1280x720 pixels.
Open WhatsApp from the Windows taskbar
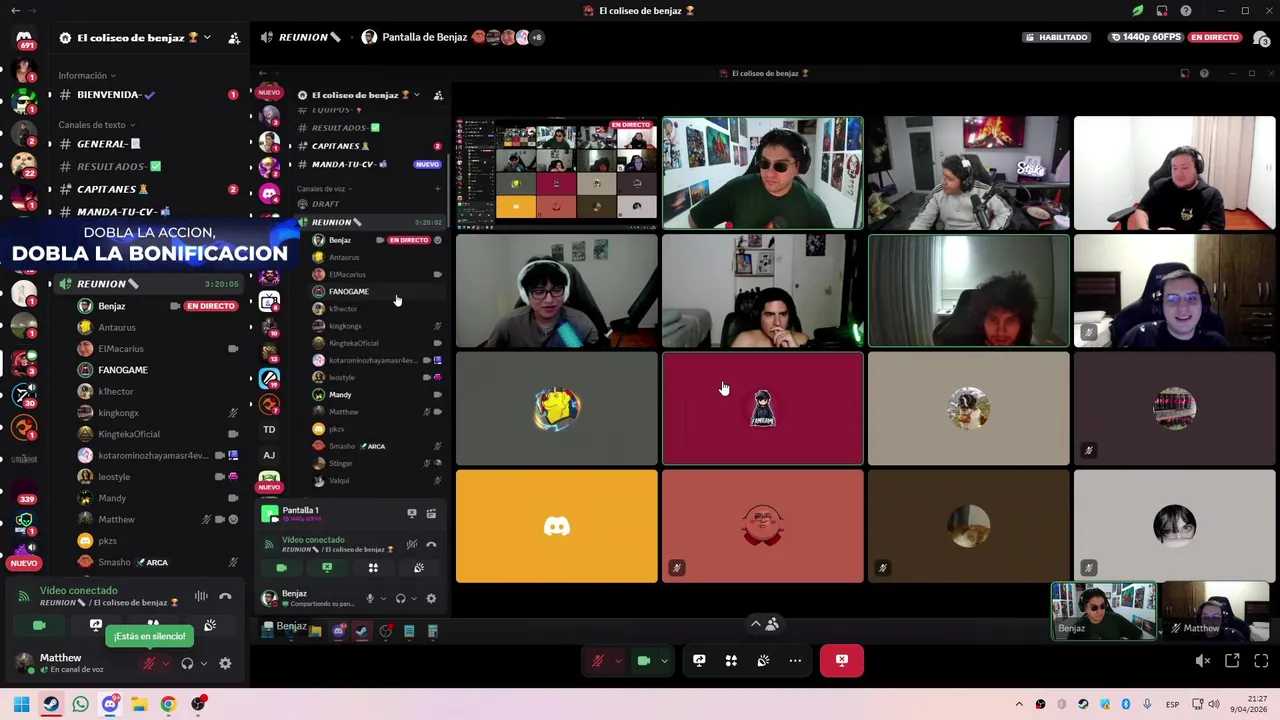click(x=80, y=704)
